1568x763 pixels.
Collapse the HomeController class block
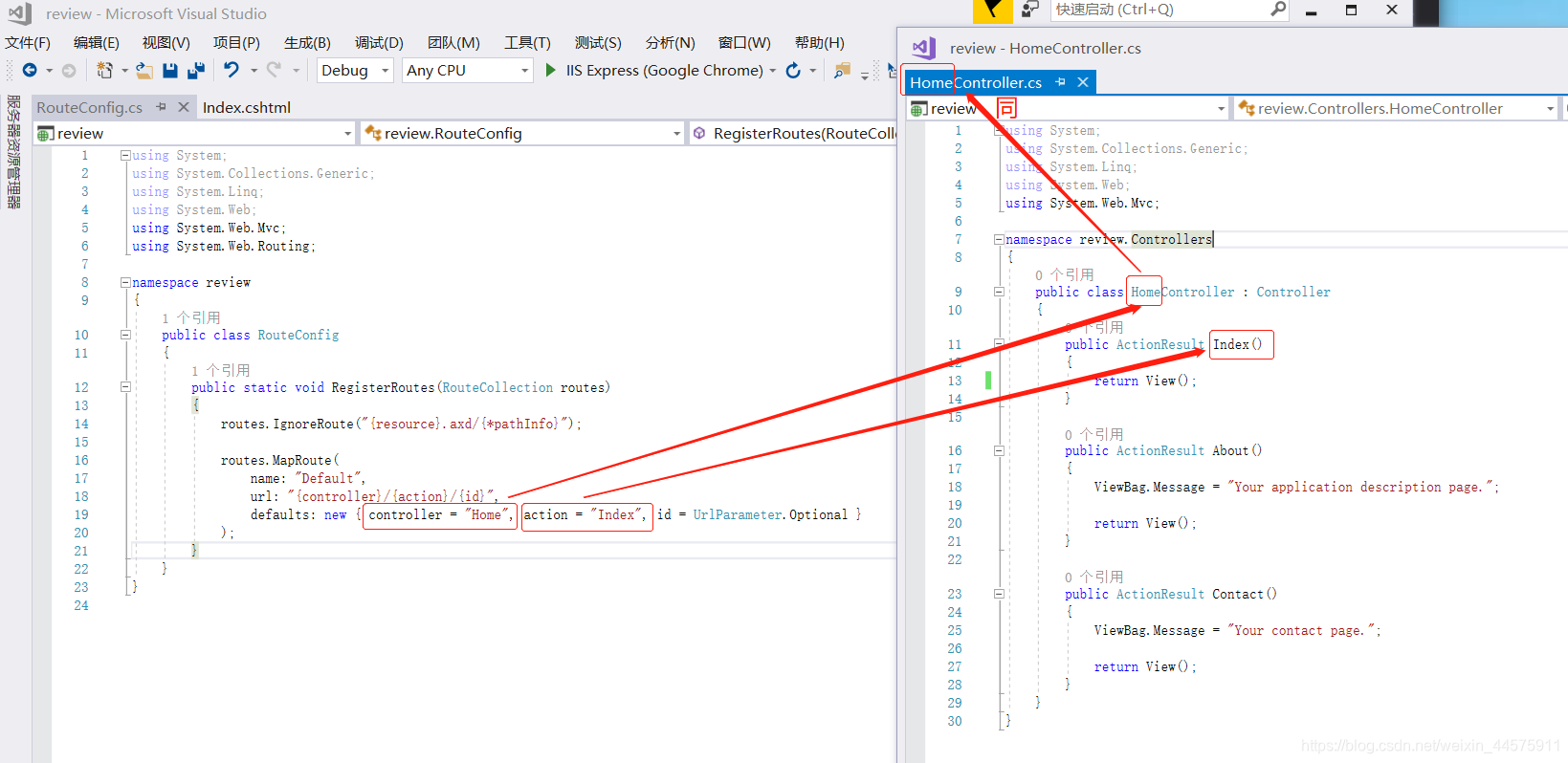(999, 292)
